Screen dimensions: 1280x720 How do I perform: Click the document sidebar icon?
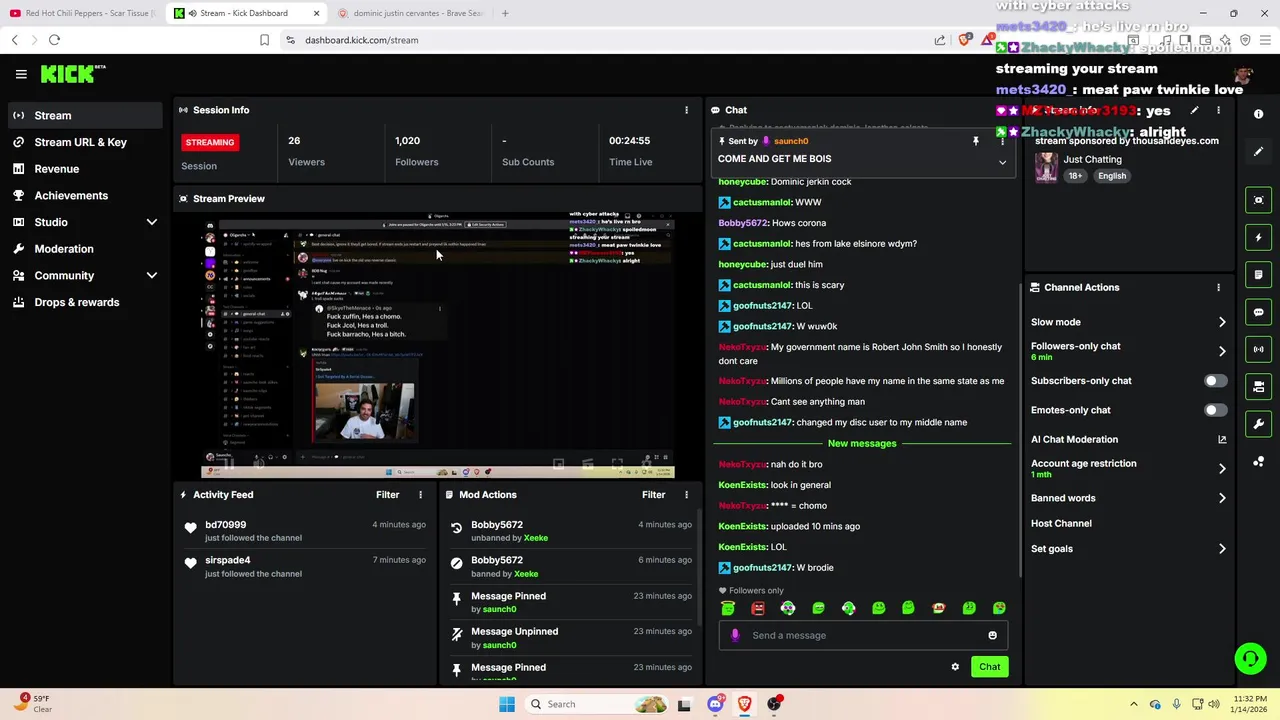[x=1259, y=275]
